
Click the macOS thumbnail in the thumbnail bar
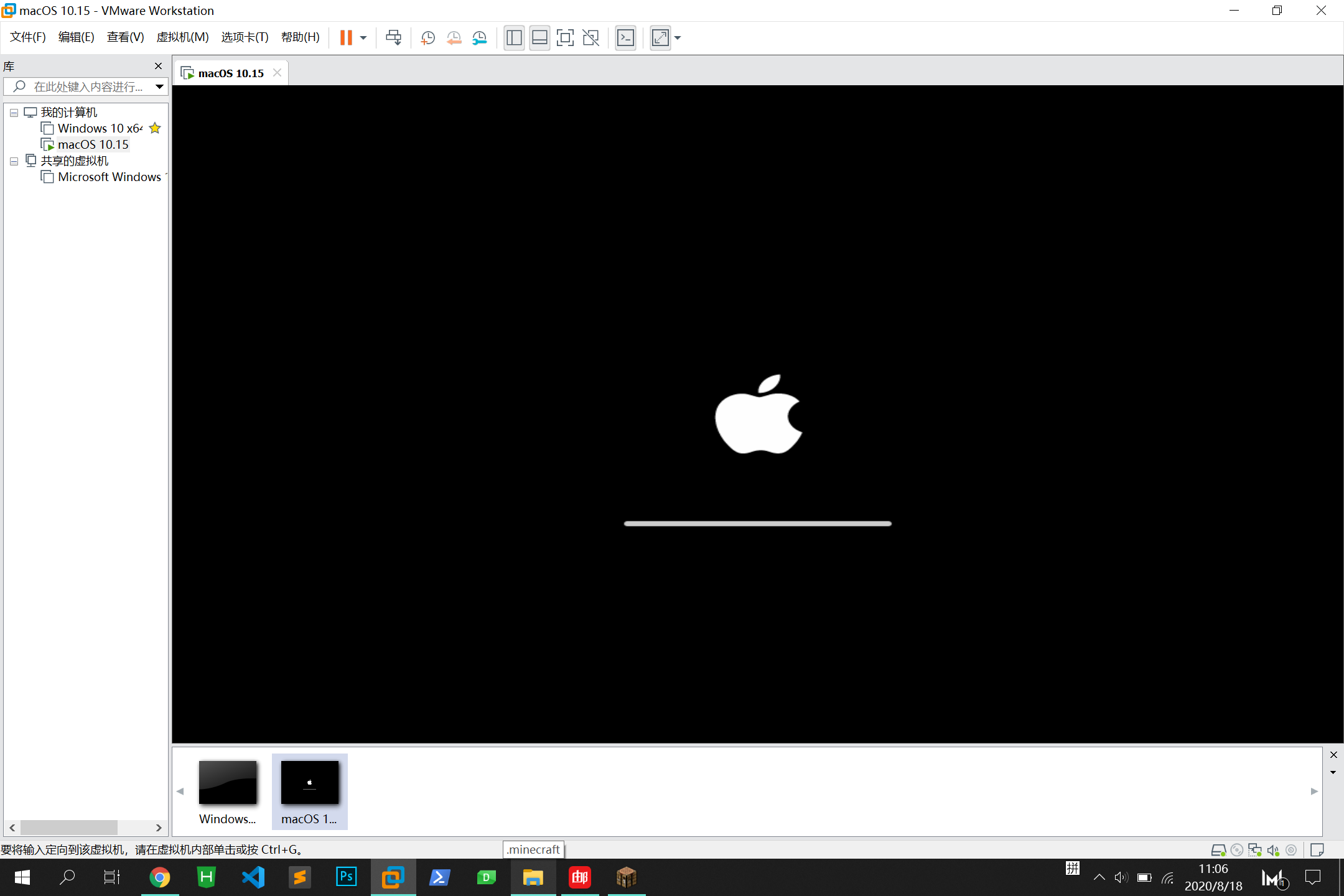click(309, 792)
